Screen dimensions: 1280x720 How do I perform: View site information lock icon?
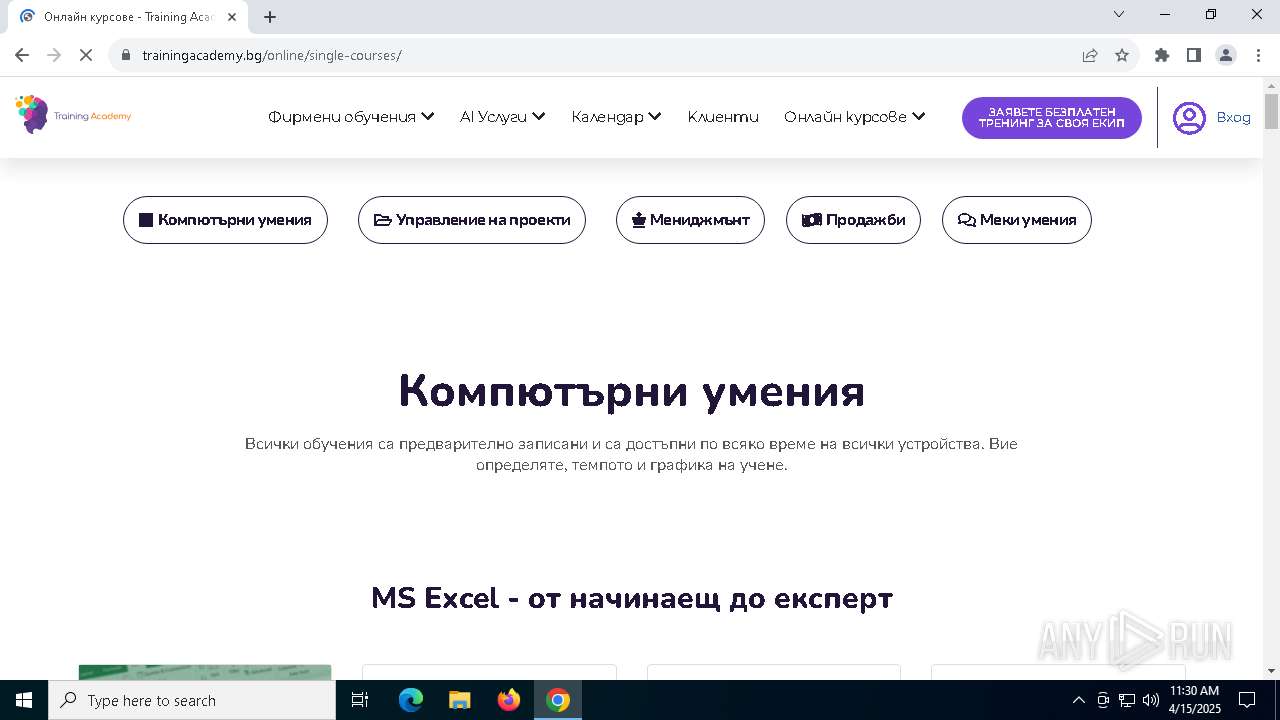pos(126,55)
